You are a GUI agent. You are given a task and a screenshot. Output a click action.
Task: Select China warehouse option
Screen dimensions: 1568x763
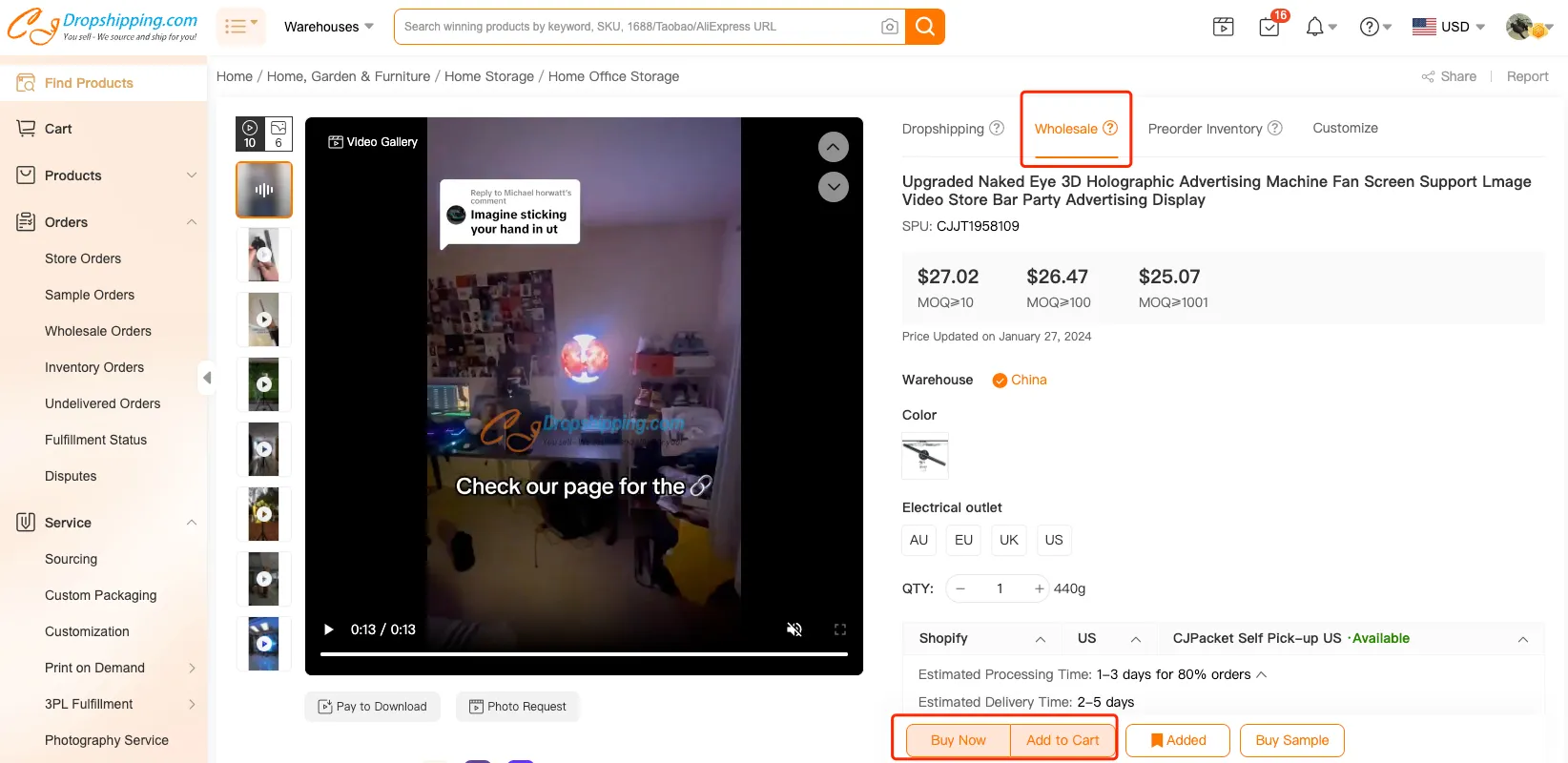coord(1020,380)
